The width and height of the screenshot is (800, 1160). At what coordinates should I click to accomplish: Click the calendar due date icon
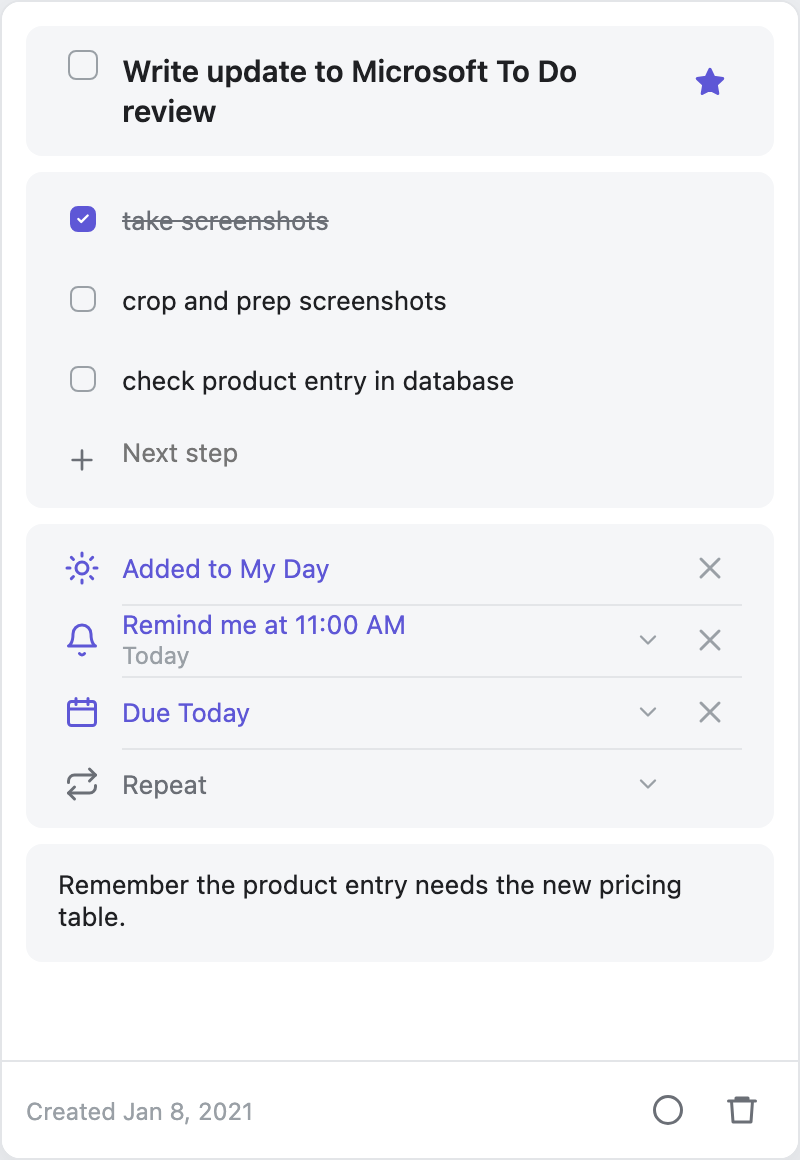point(82,712)
